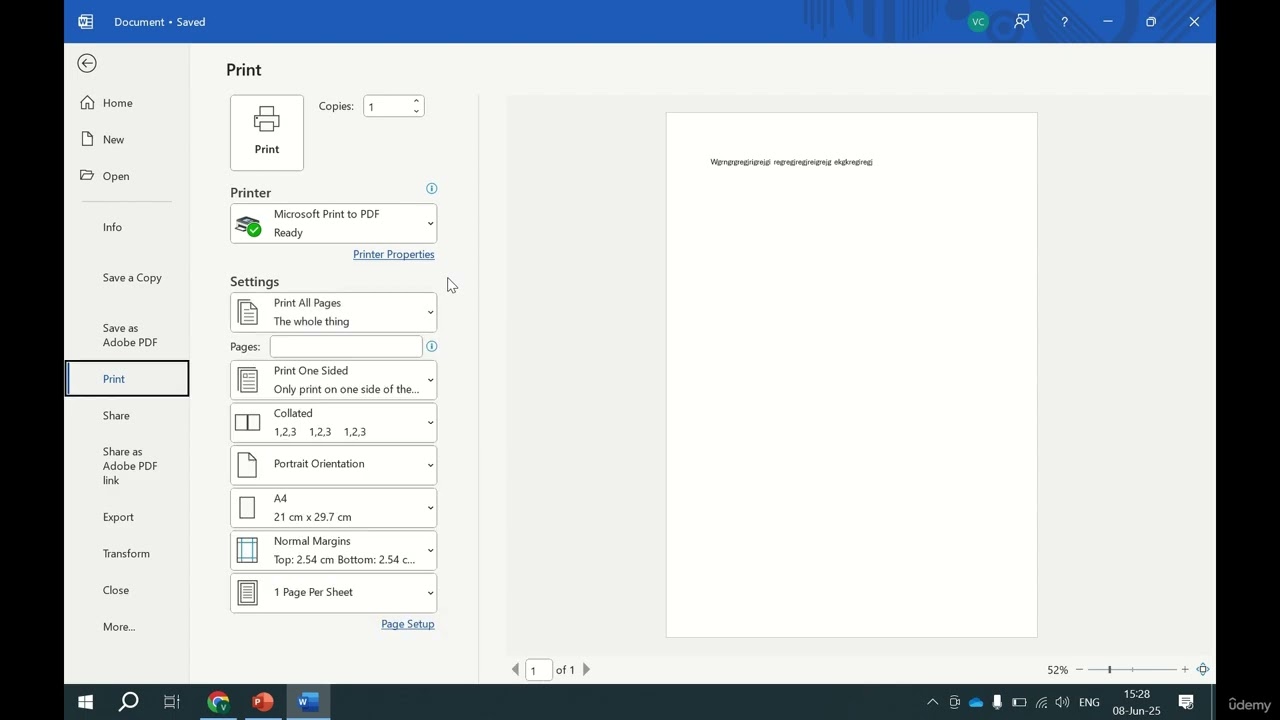Switch to Chrome on the taskbar
Image resolution: width=1280 pixels, height=720 pixels.
pyautogui.click(x=218, y=702)
